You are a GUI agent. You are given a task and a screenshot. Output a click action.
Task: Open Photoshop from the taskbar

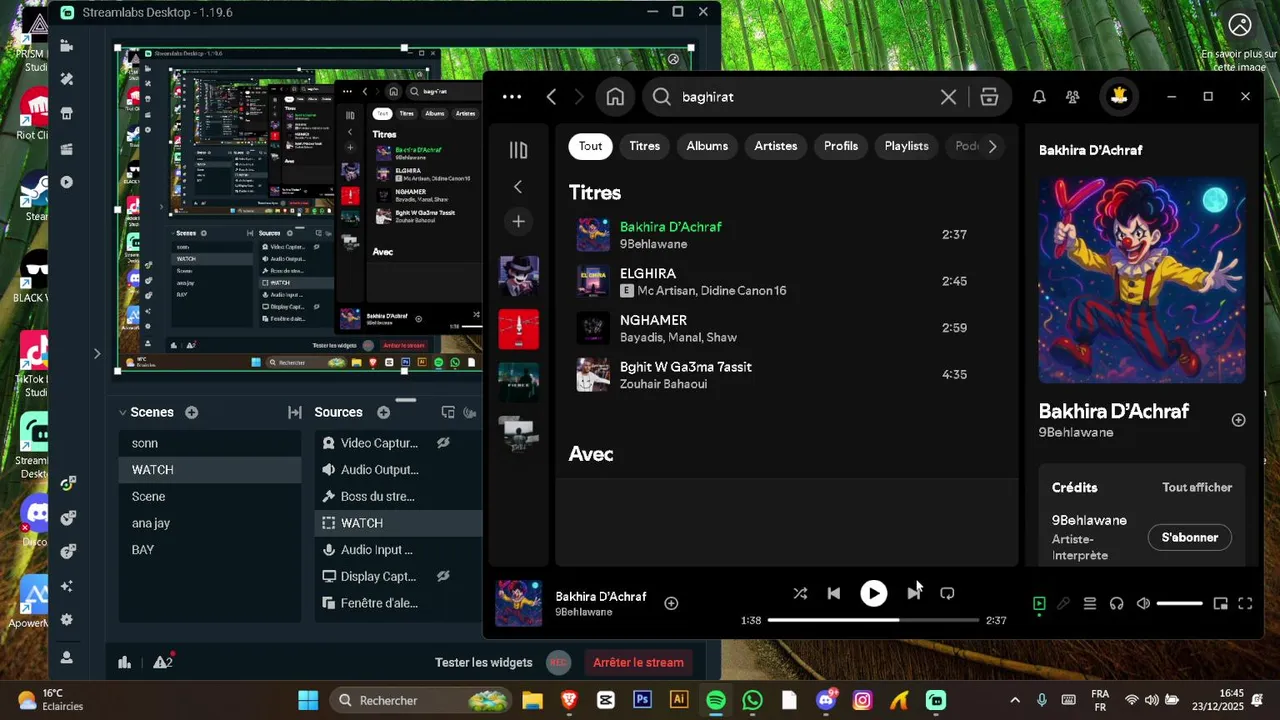pyautogui.click(x=642, y=700)
